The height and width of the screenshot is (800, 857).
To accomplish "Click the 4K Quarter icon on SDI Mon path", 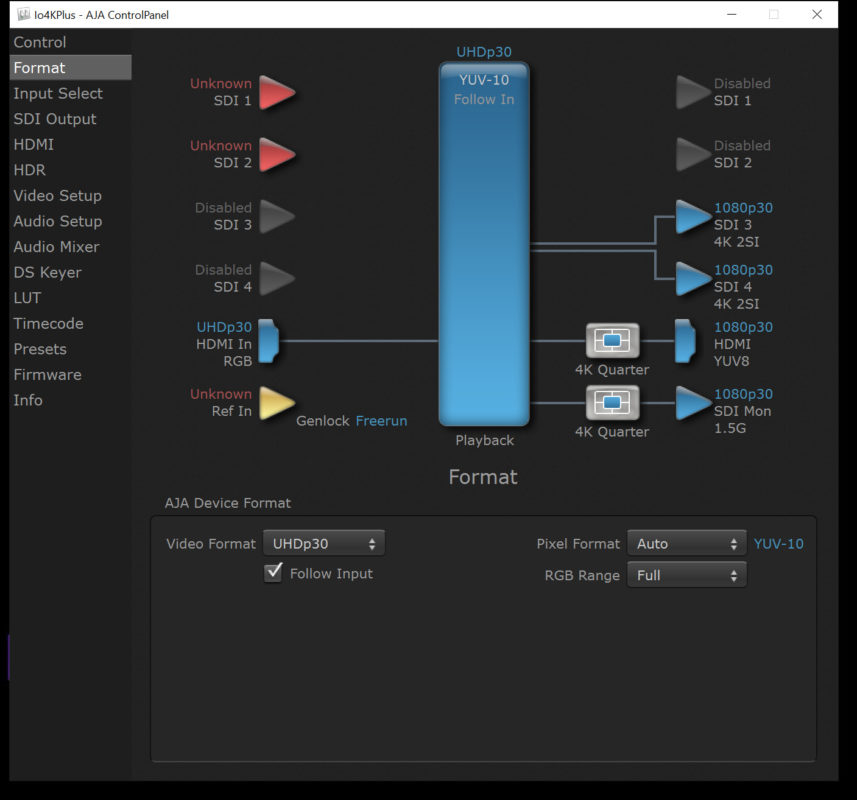I will [612, 403].
